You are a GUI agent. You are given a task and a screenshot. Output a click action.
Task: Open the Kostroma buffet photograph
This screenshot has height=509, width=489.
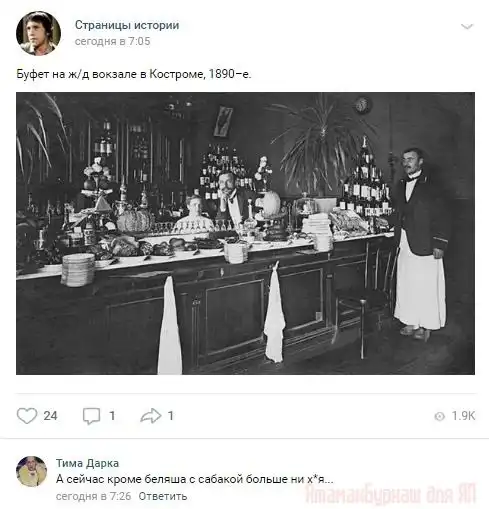coord(245,233)
